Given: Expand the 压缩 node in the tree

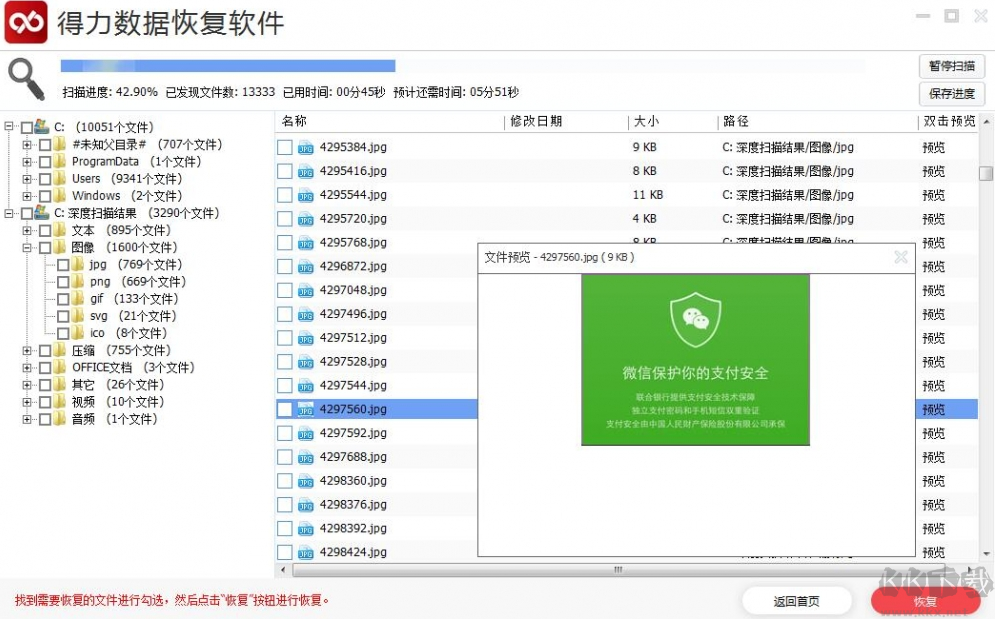Looking at the screenshot, I should [26, 350].
